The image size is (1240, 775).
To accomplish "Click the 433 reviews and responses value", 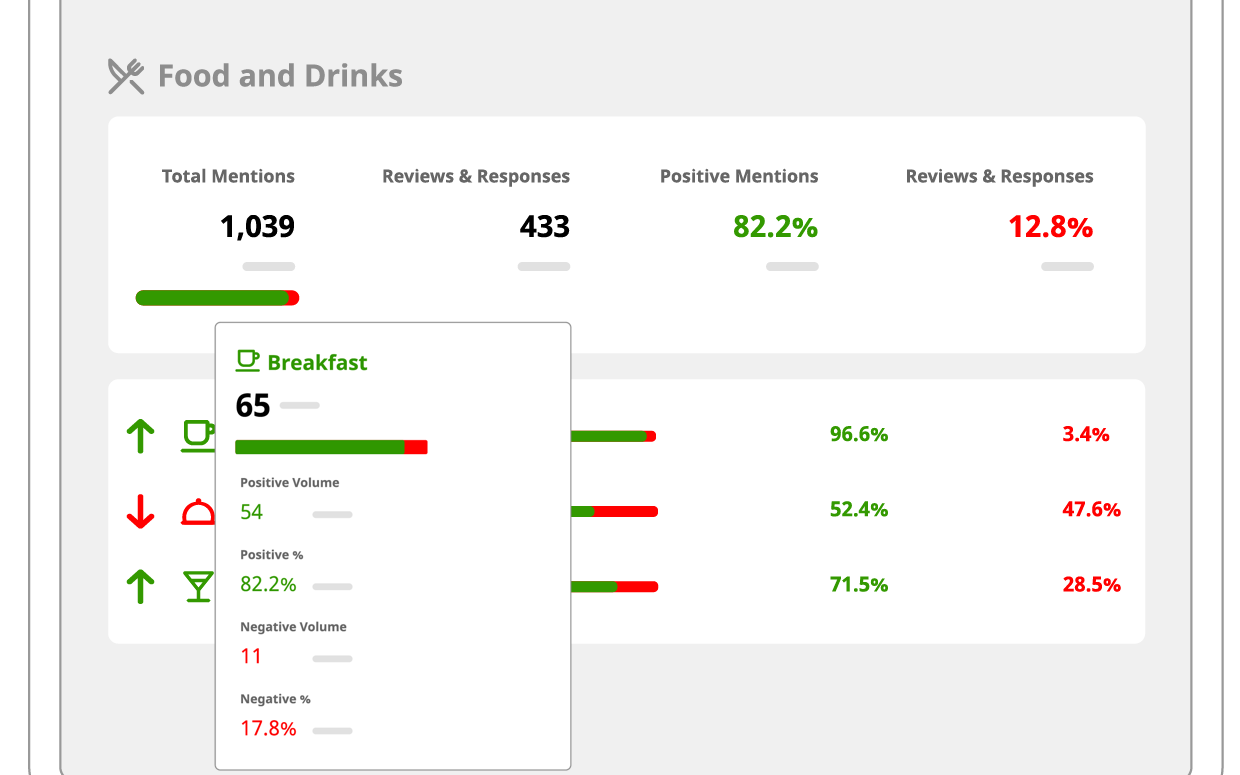I will click(x=544, y=227).
